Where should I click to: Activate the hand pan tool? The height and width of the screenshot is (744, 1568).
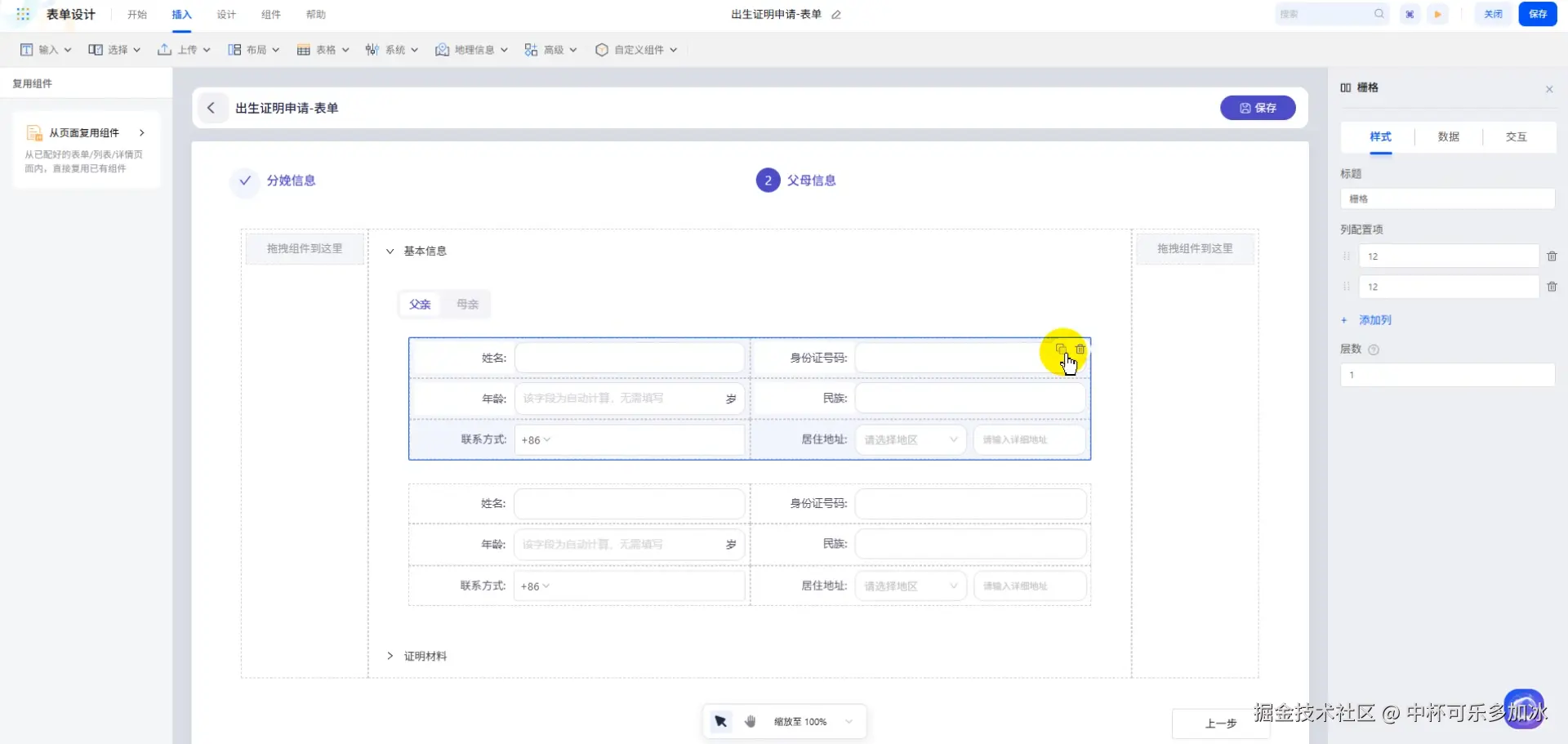coord(751,721)
